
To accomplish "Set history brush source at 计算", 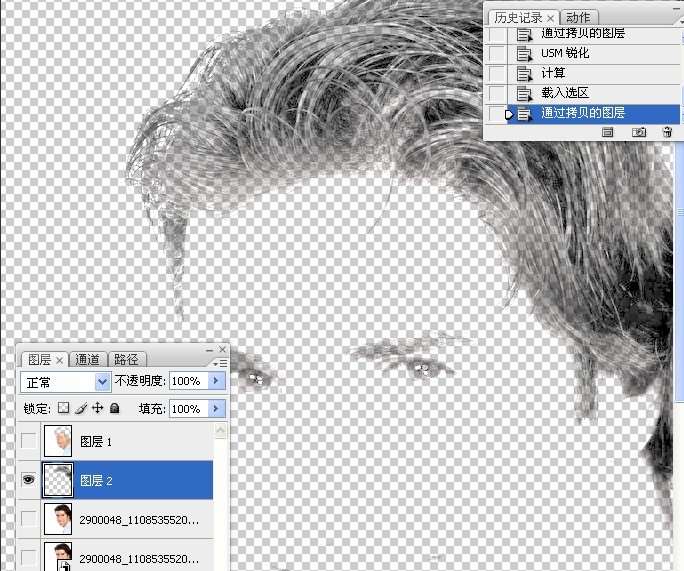I will click(x=497, y=73).
